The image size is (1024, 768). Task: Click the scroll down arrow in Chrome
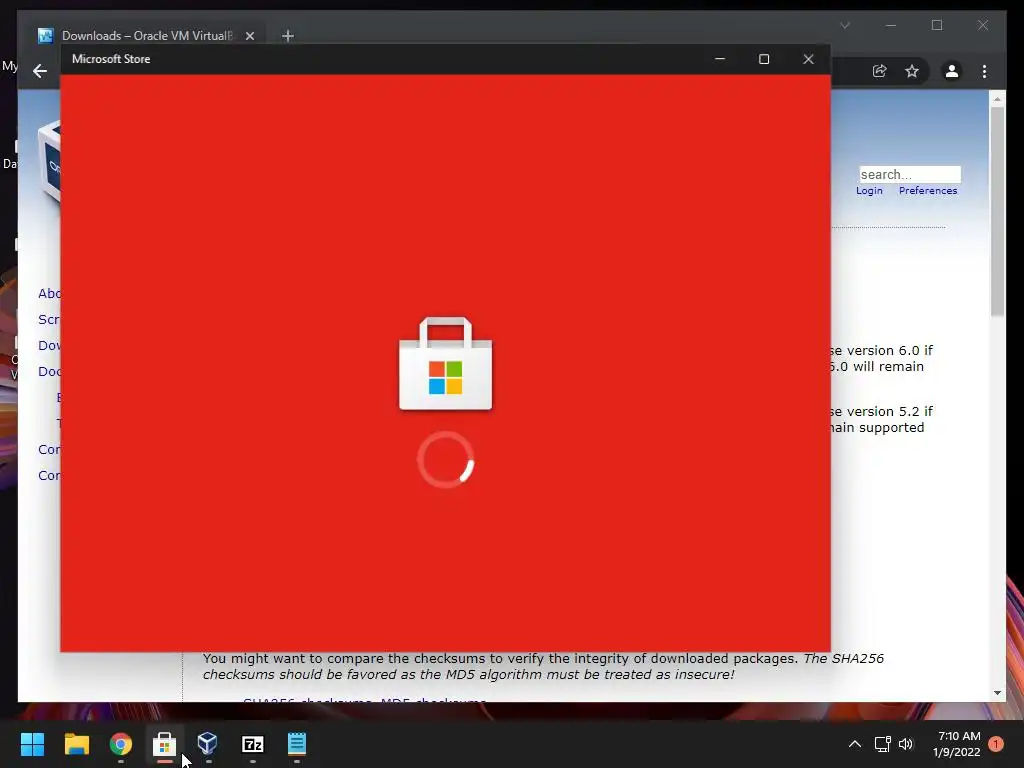(x=997, y=693)
